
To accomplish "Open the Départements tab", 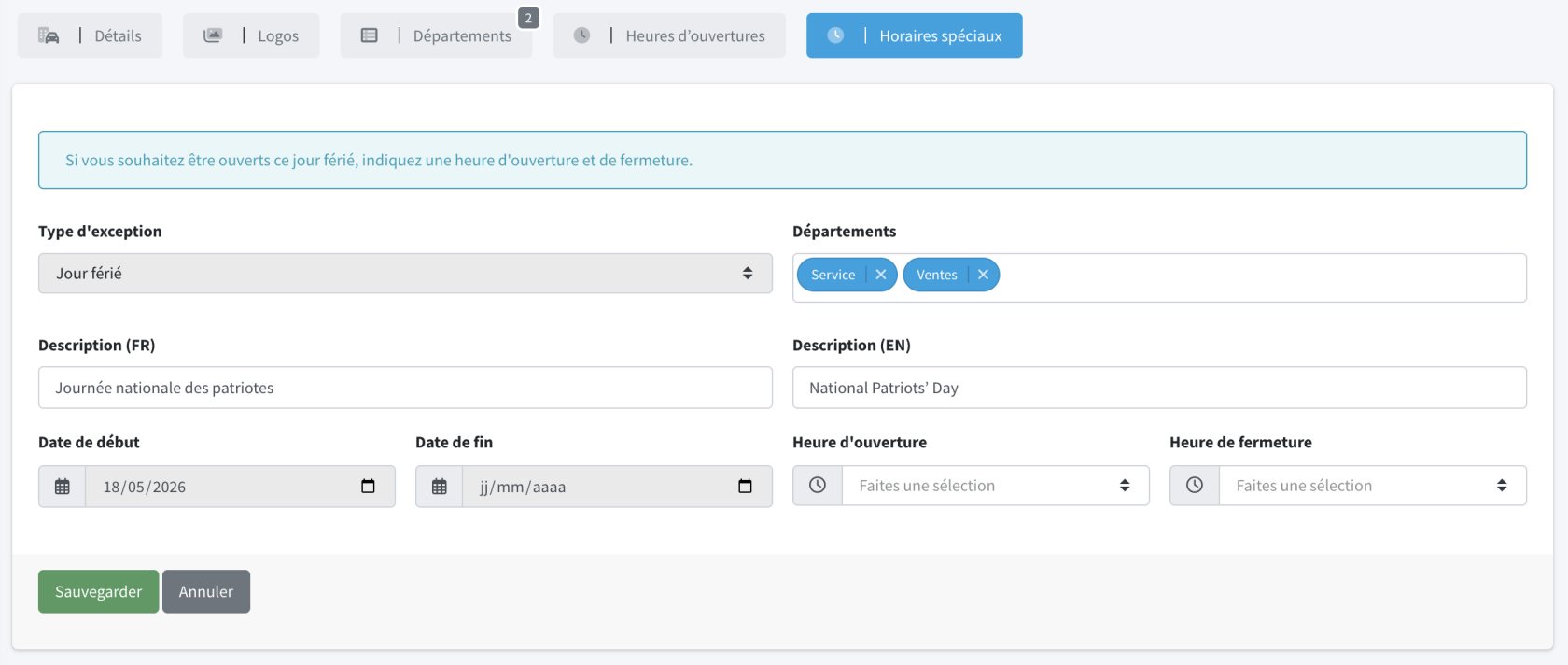I will 436,35.
